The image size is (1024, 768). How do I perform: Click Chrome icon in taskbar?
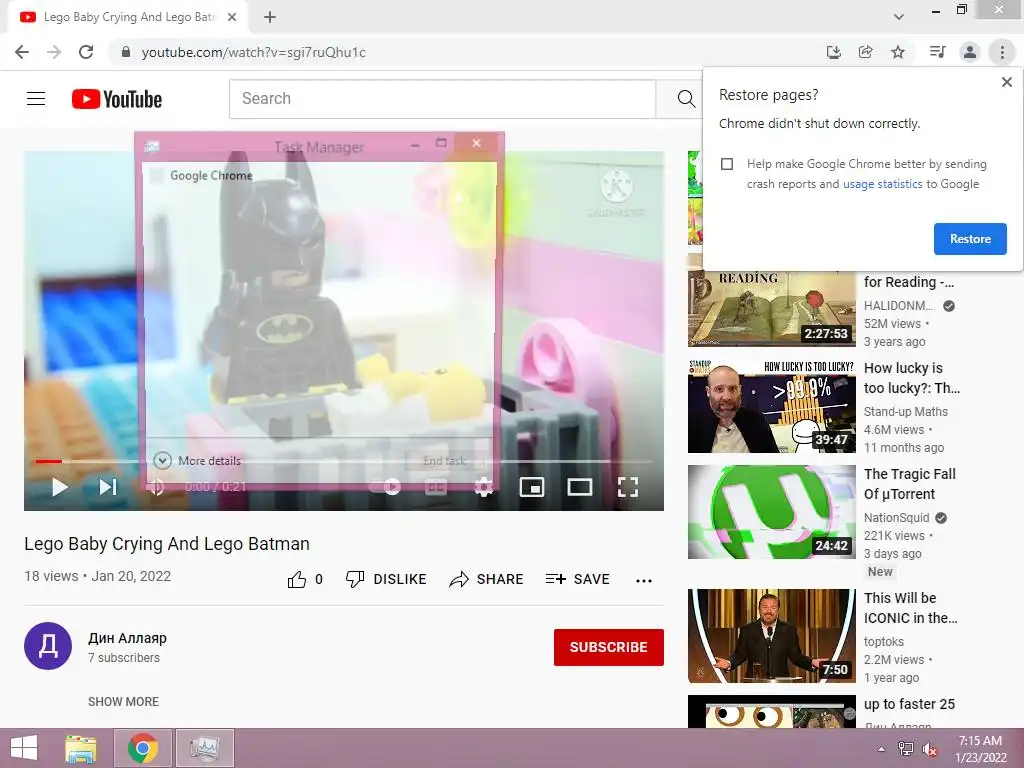point(143,748)
